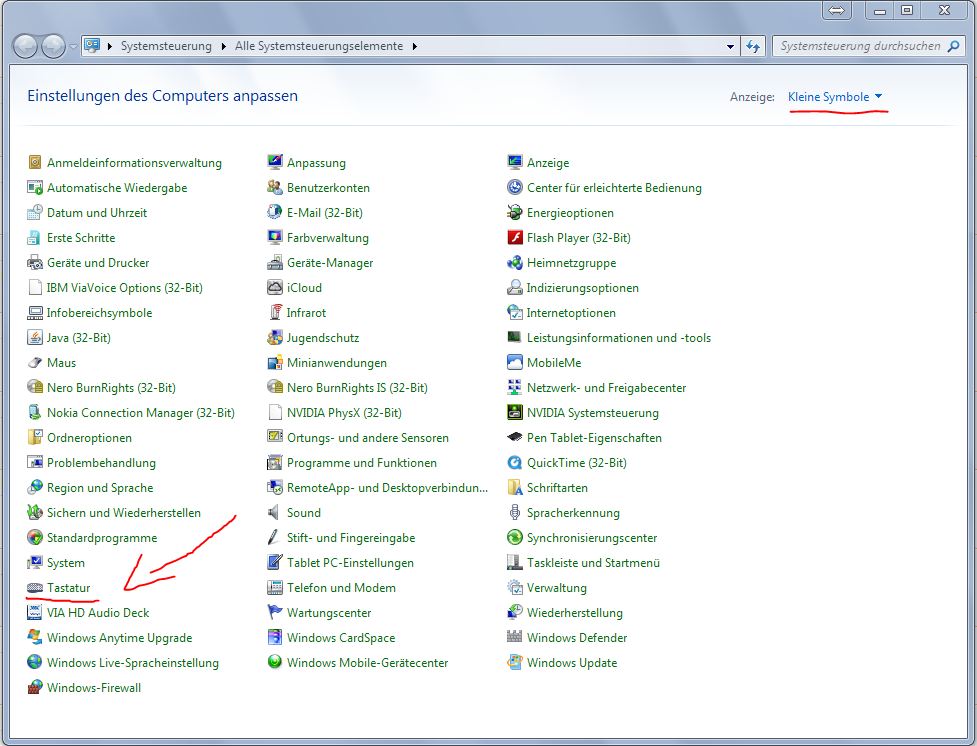Screen dimensions: 977x746
Task: Open the Heimnetzgruppe icon
Action: [x=515, y=262]
